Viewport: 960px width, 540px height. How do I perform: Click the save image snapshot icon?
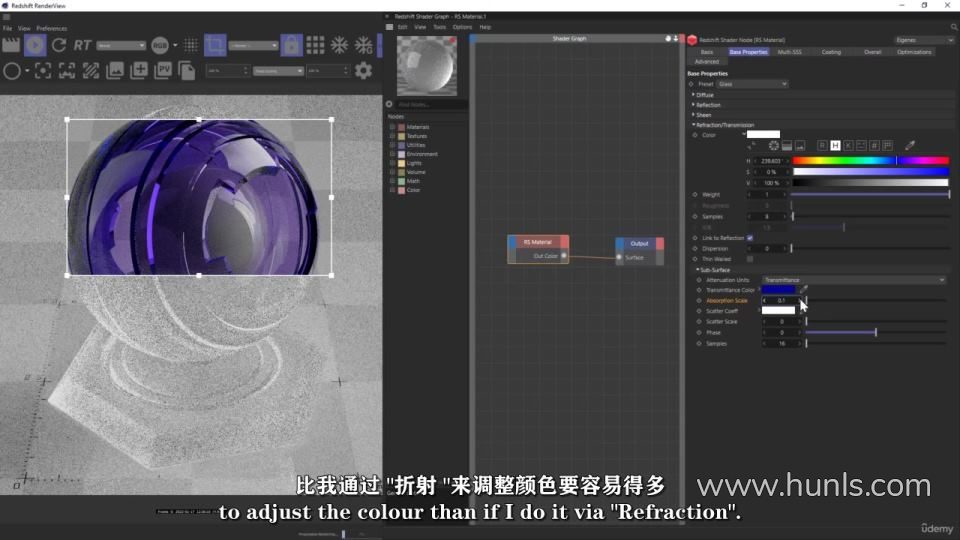point(115,71)
